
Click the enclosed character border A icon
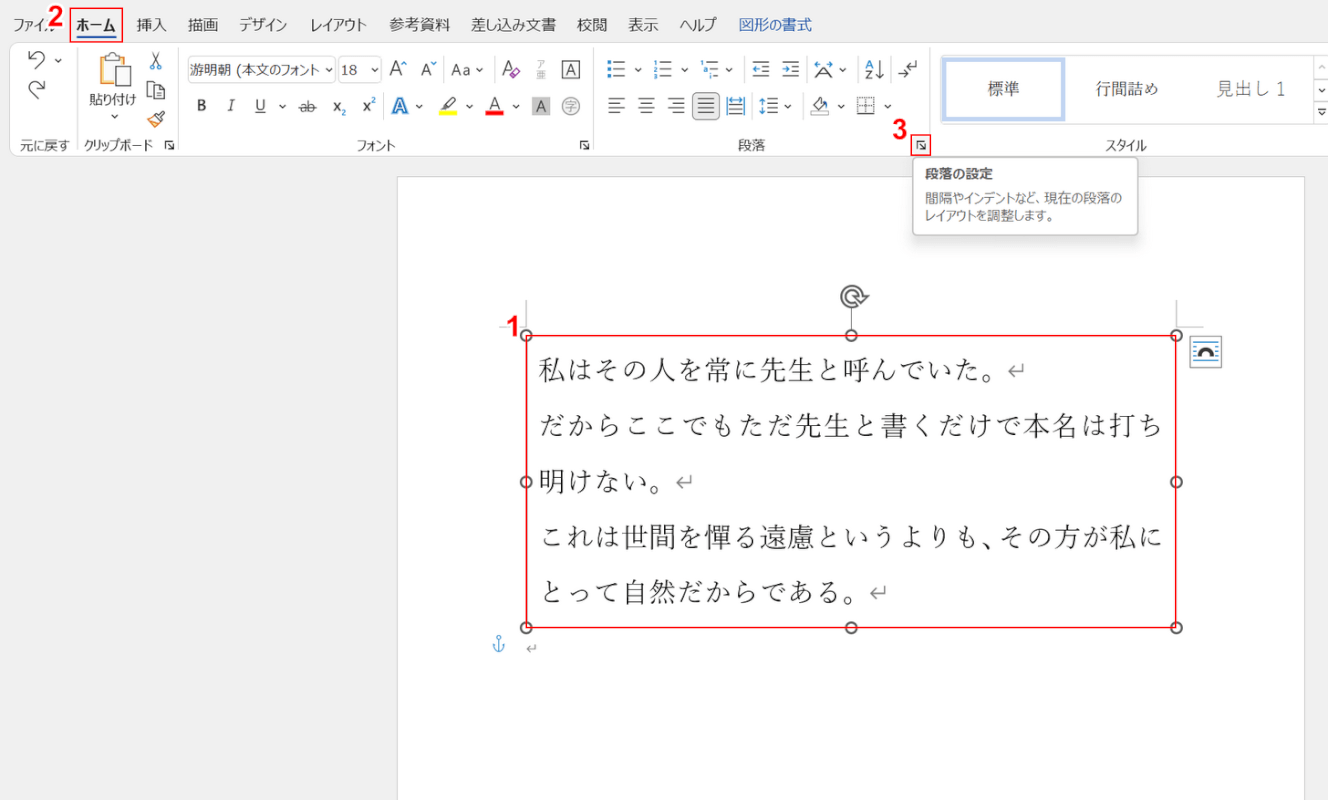(x=571, y=69)
